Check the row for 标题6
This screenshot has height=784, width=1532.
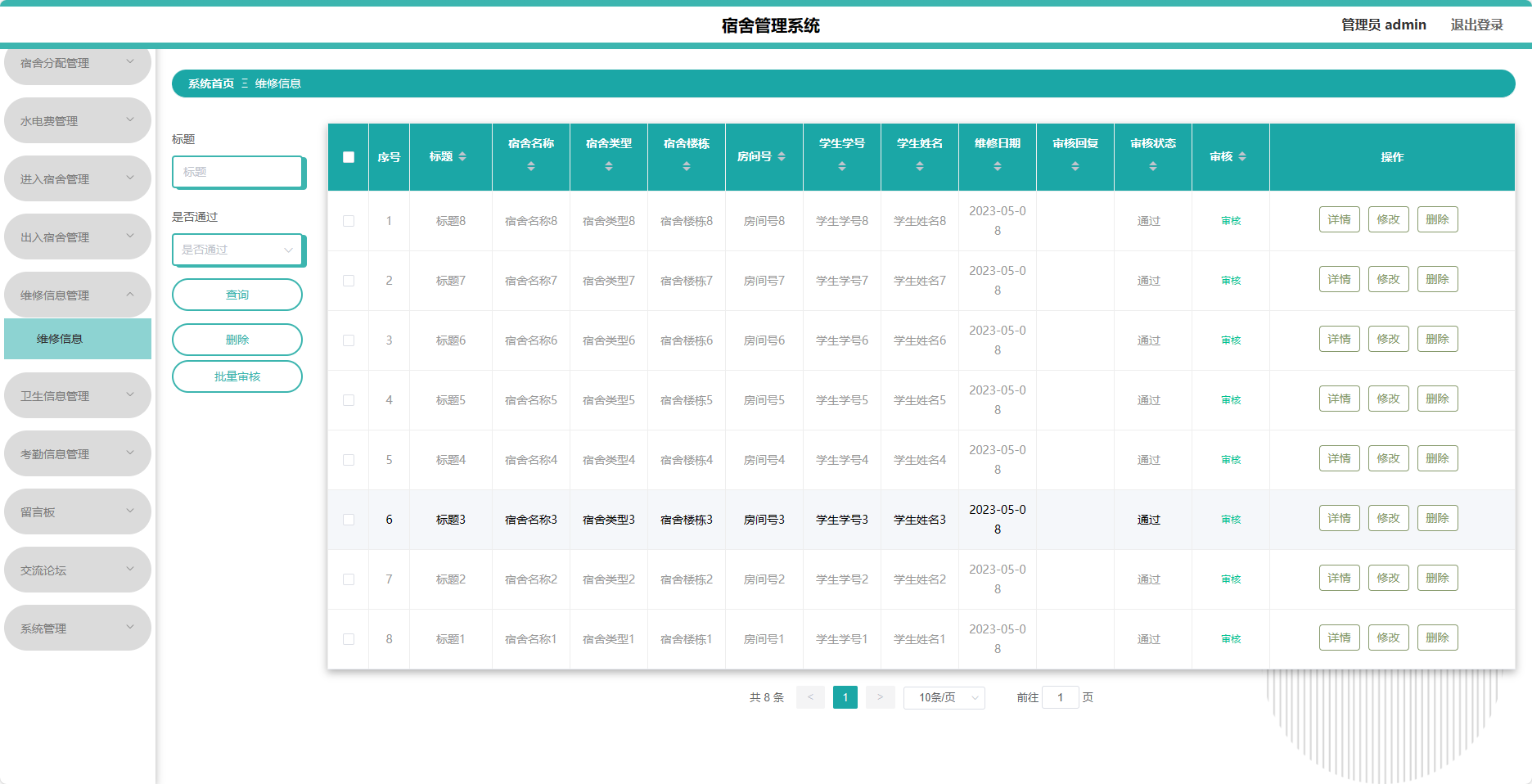pyautogui.click(x=349, y=340)
